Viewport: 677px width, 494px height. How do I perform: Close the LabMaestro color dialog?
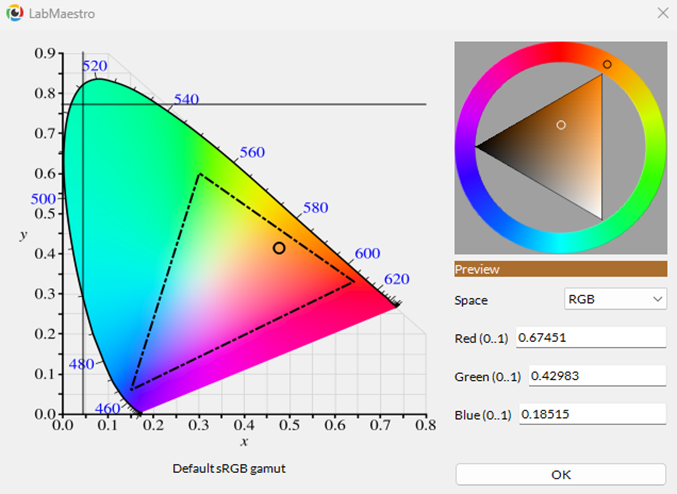tap(662, 13)
